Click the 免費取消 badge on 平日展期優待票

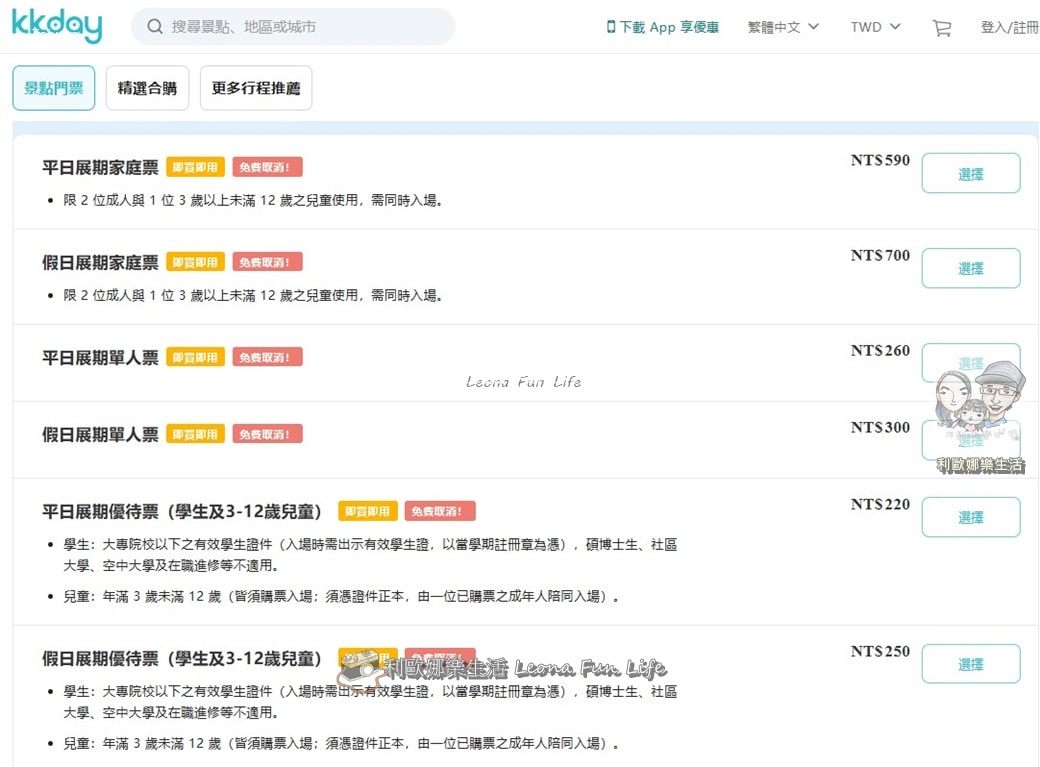click(x=440, y=511)
